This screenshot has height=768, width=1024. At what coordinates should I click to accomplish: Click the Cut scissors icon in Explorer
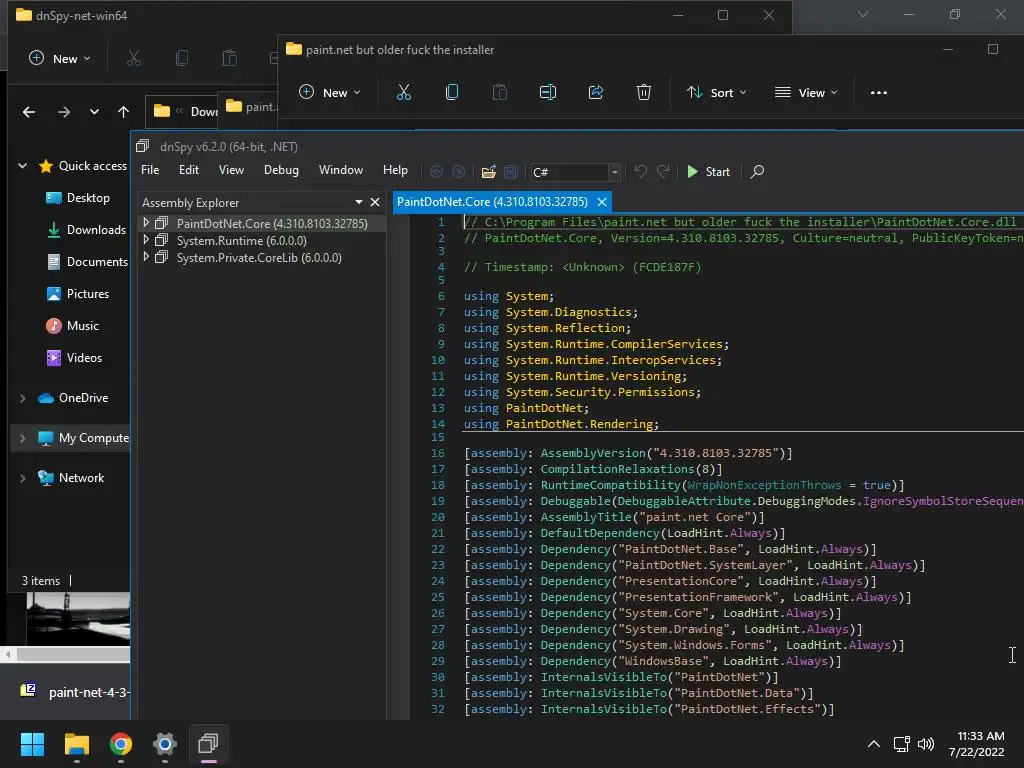pos(404,92)
